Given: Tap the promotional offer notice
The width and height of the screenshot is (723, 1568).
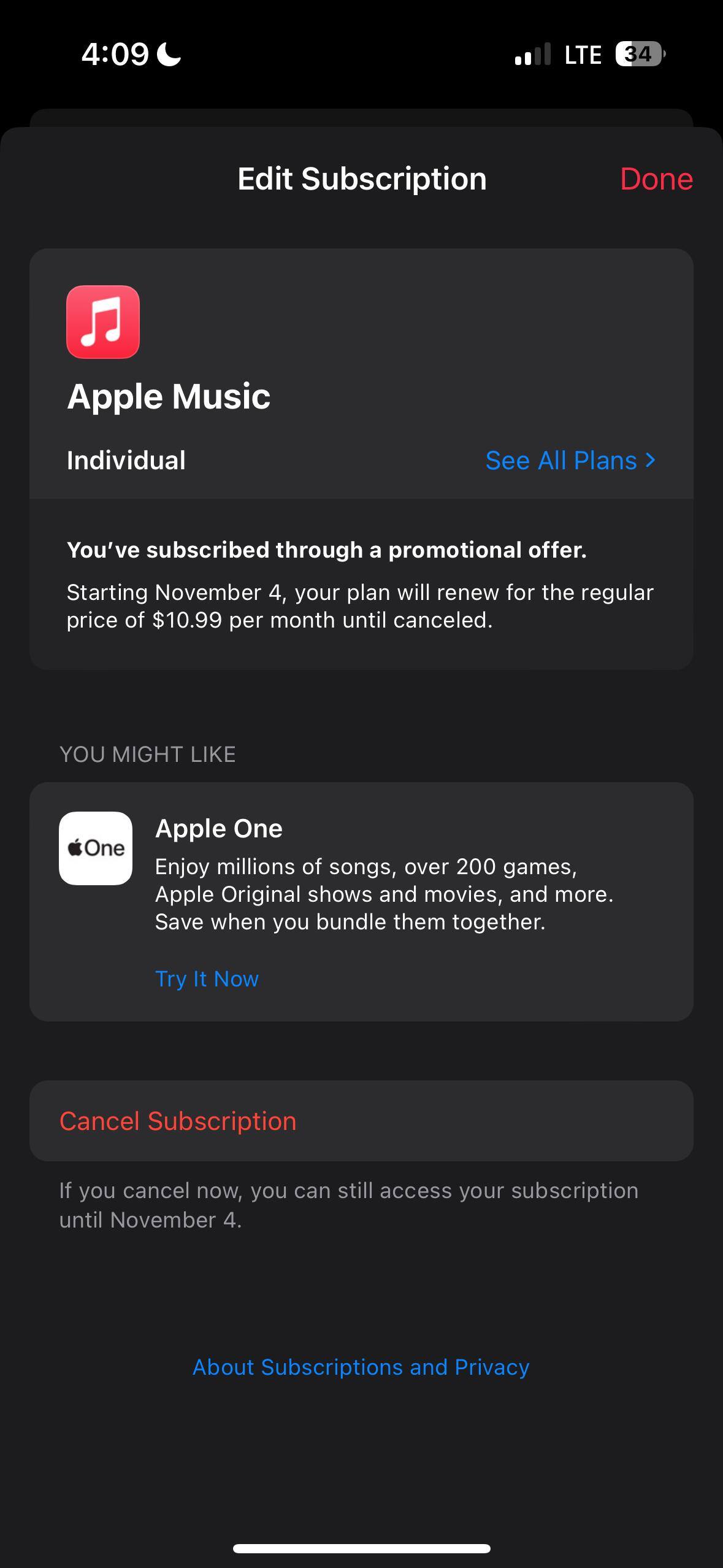Looking at the screenshot, I should [x=327, y=550].
